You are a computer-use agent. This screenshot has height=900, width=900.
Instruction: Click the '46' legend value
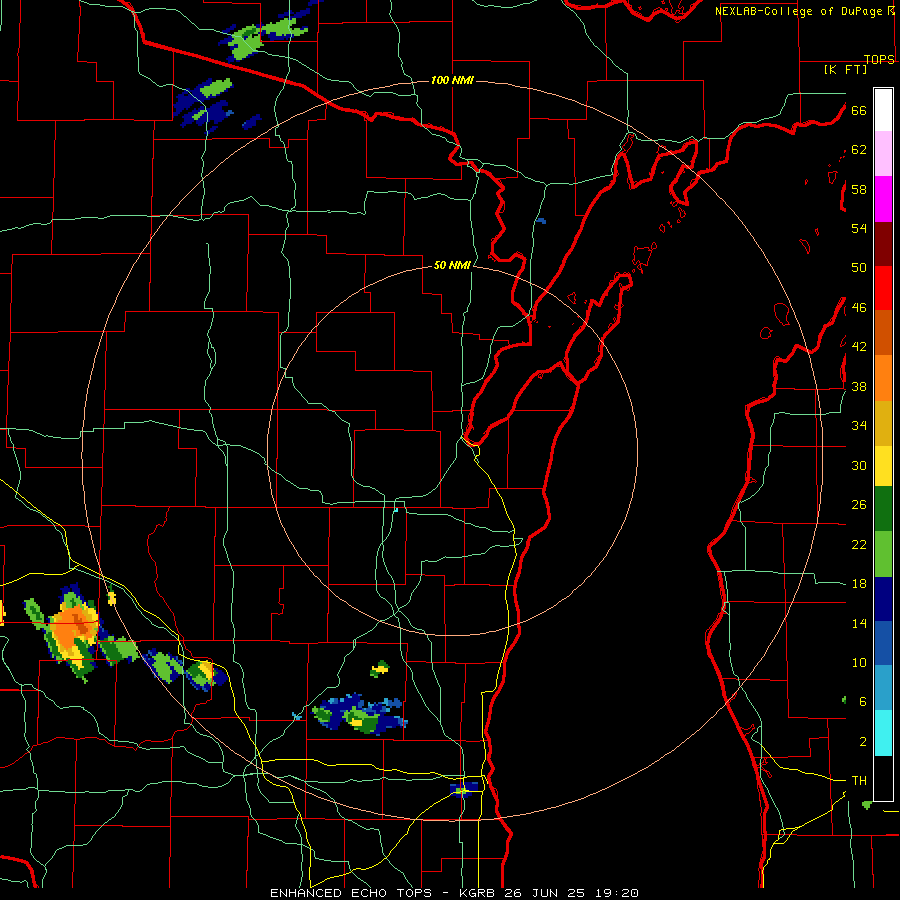pyautogui.click(x=859, y=308)
